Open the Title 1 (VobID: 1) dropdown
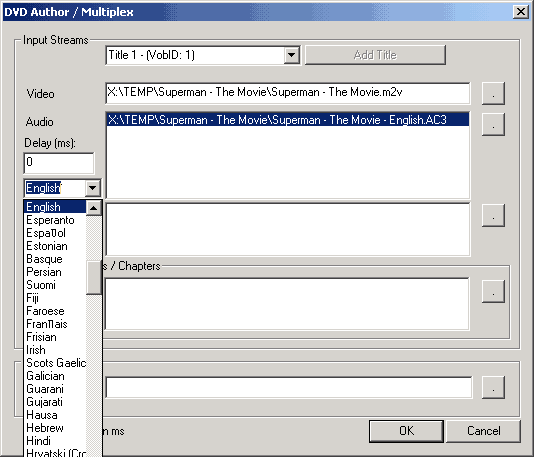 292,55
